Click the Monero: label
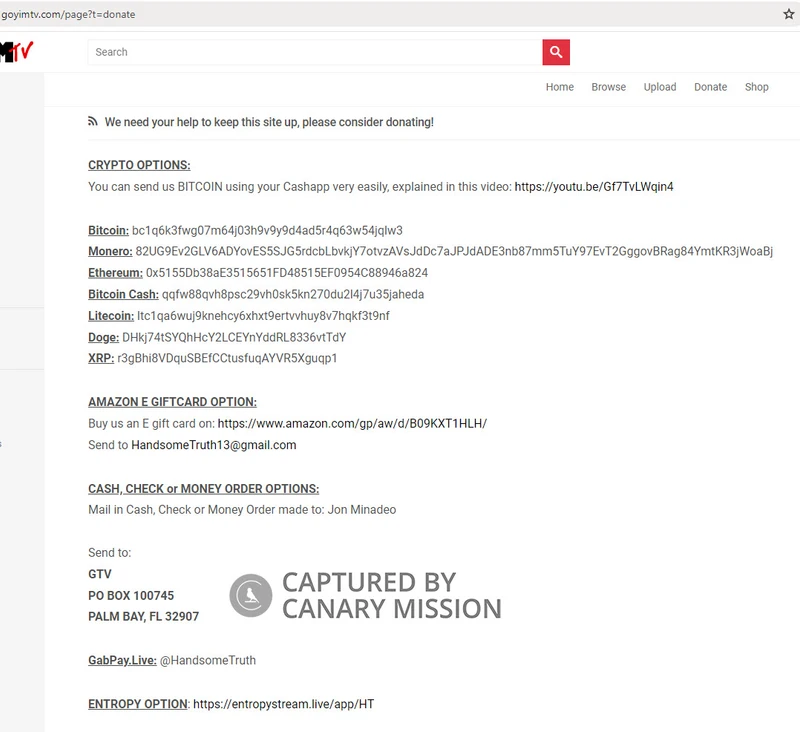The width and height of the screenshot is (800, 732). (110, 251)
